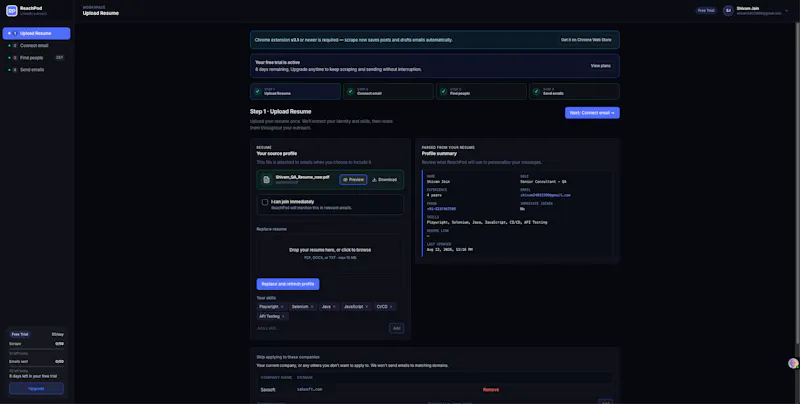Click the resume PDF document icon
The image size is (800, 404).
(266, 180)
